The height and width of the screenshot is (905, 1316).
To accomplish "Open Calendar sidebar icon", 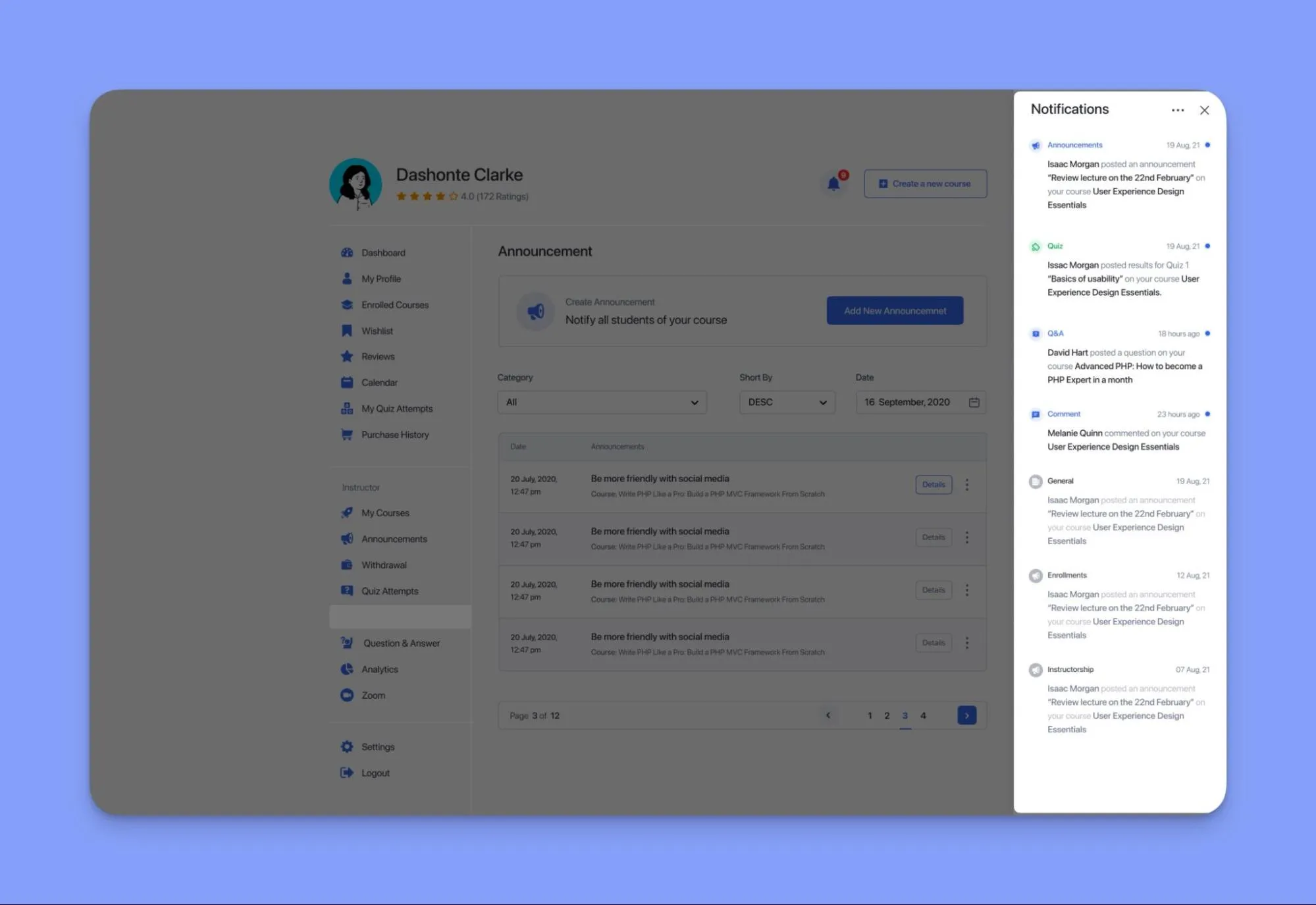I will pyautogui.click(x=347, y=383).
